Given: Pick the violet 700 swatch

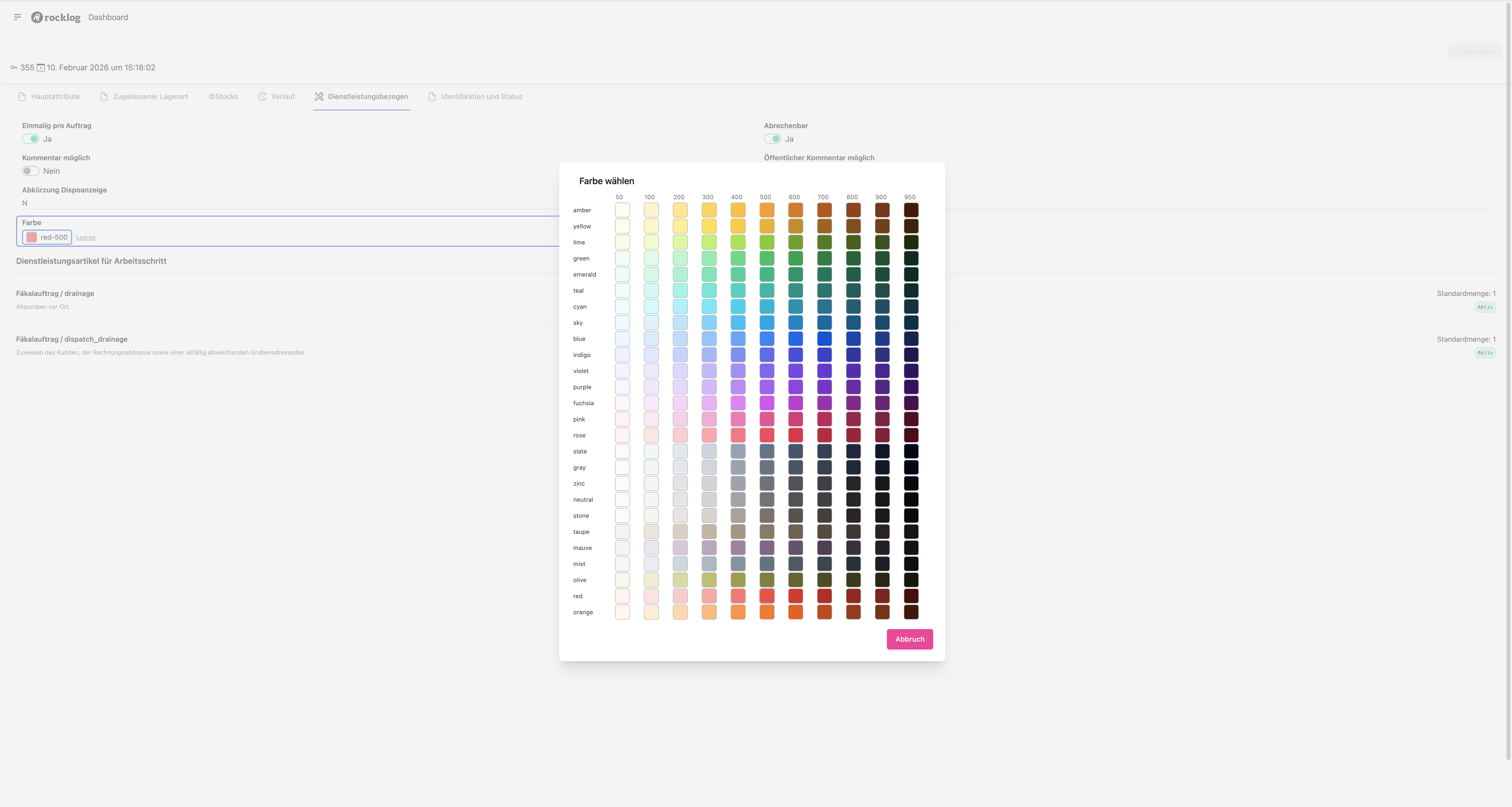Looking at the screenshot, I should (824, 371).
